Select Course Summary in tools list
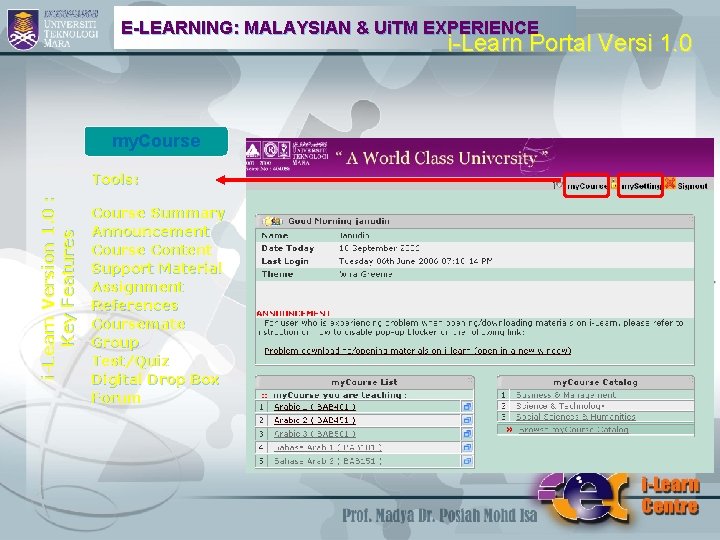The height and width of the screenshot is (540, 720). [158, 213]
